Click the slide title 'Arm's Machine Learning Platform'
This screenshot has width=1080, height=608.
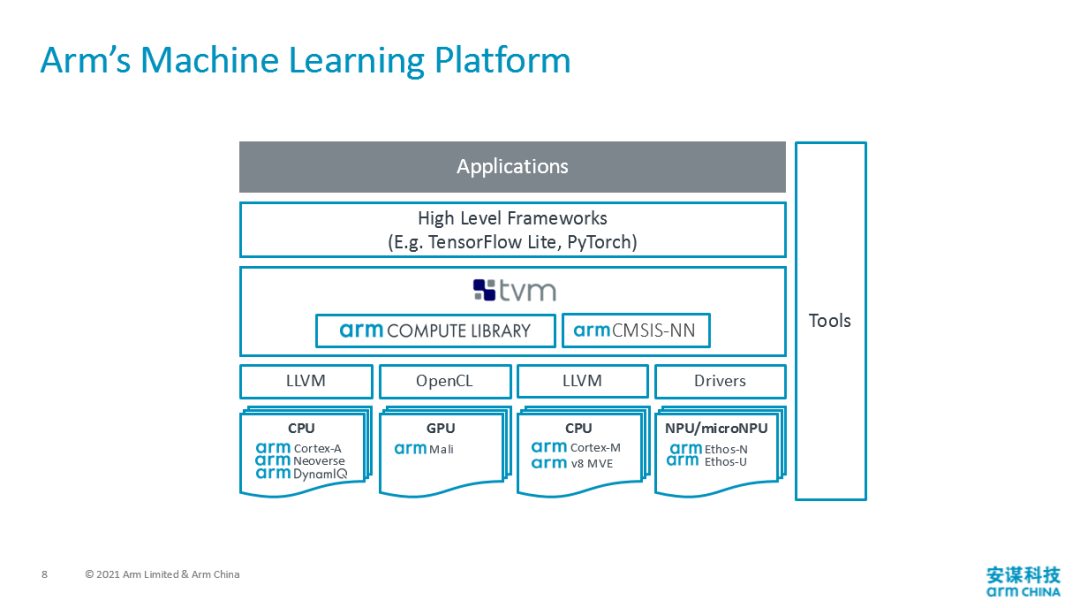coord(306,60)
